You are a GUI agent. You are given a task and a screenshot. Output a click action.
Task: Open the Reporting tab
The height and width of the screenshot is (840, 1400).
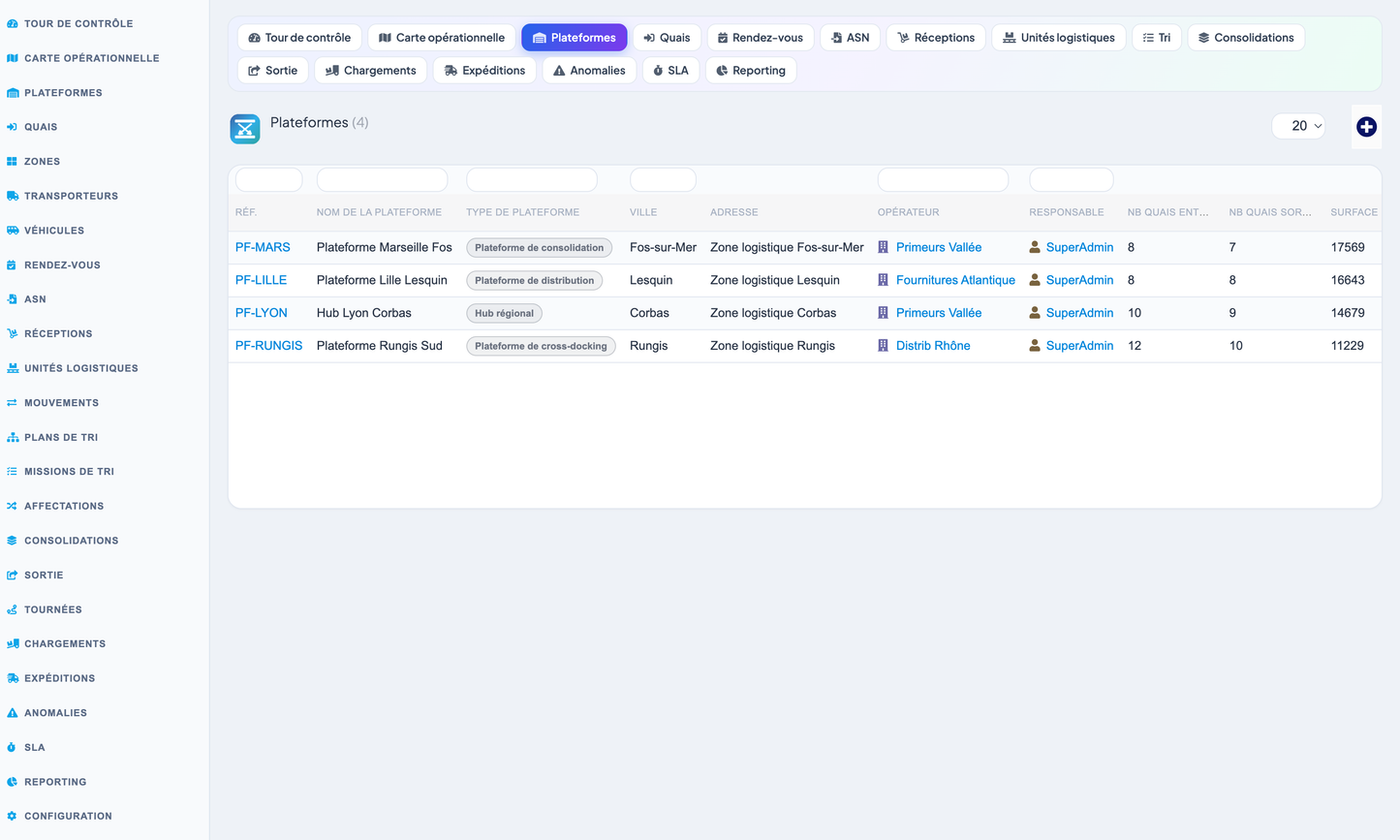[x=751, y=71]
